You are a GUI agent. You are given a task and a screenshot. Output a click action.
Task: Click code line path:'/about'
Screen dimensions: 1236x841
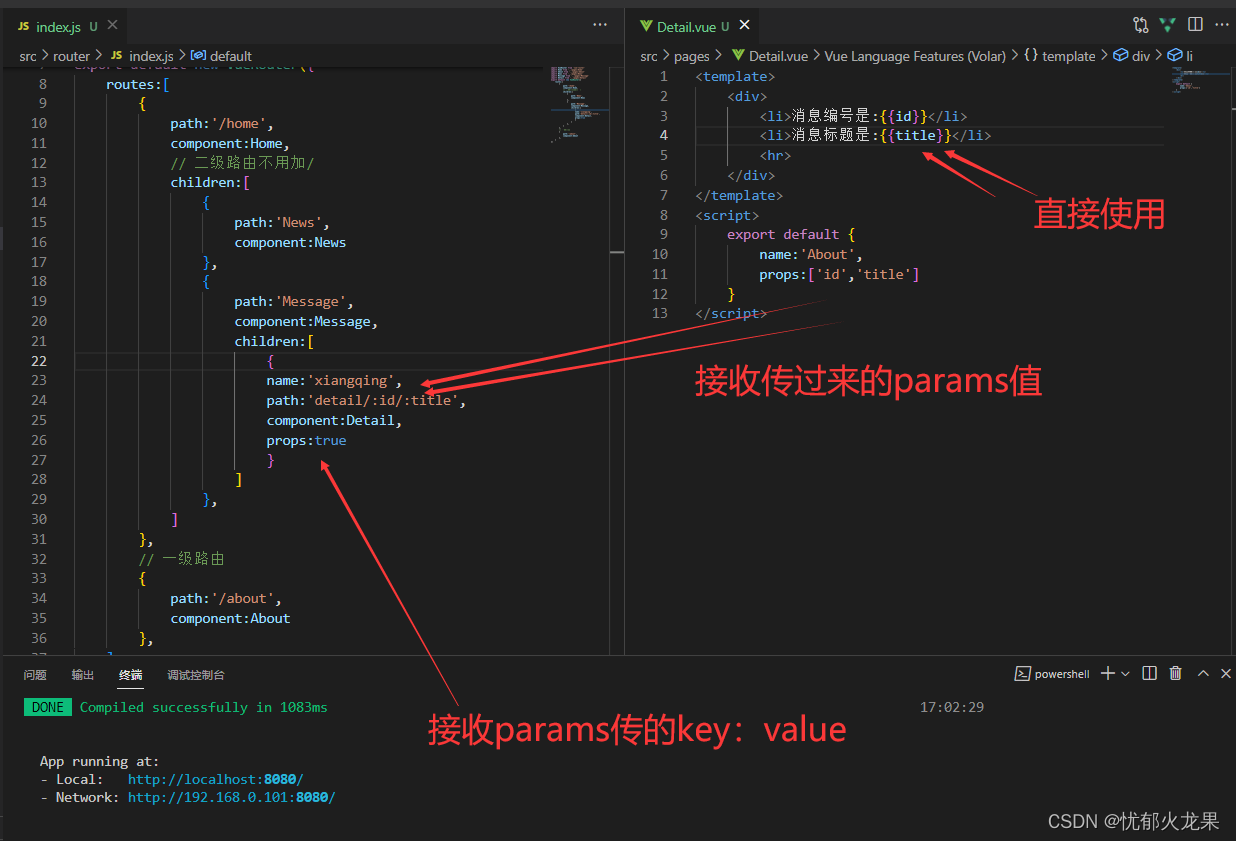tap(226, 598)
